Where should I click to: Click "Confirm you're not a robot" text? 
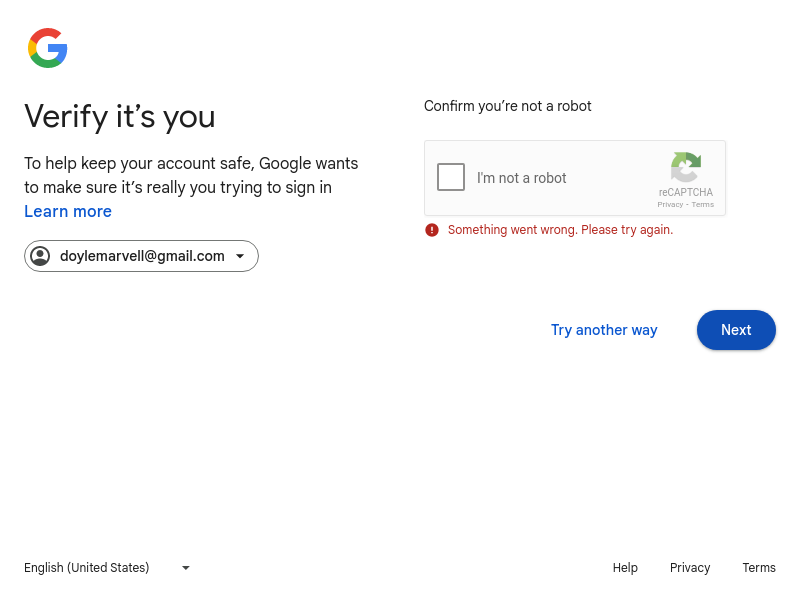coord(508,106)
